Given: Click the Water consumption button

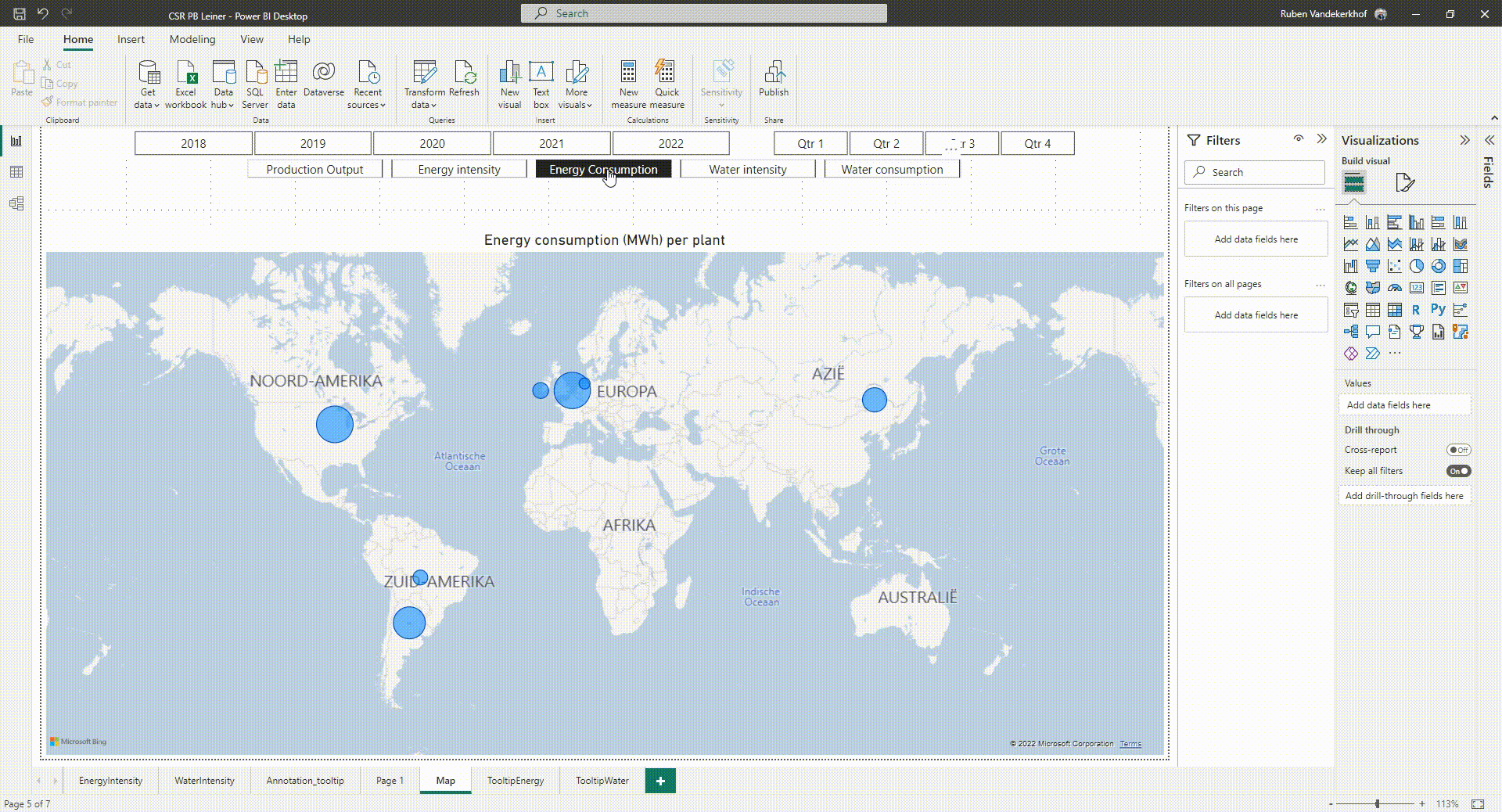Looking at the screenshot, I should (892, 169).
